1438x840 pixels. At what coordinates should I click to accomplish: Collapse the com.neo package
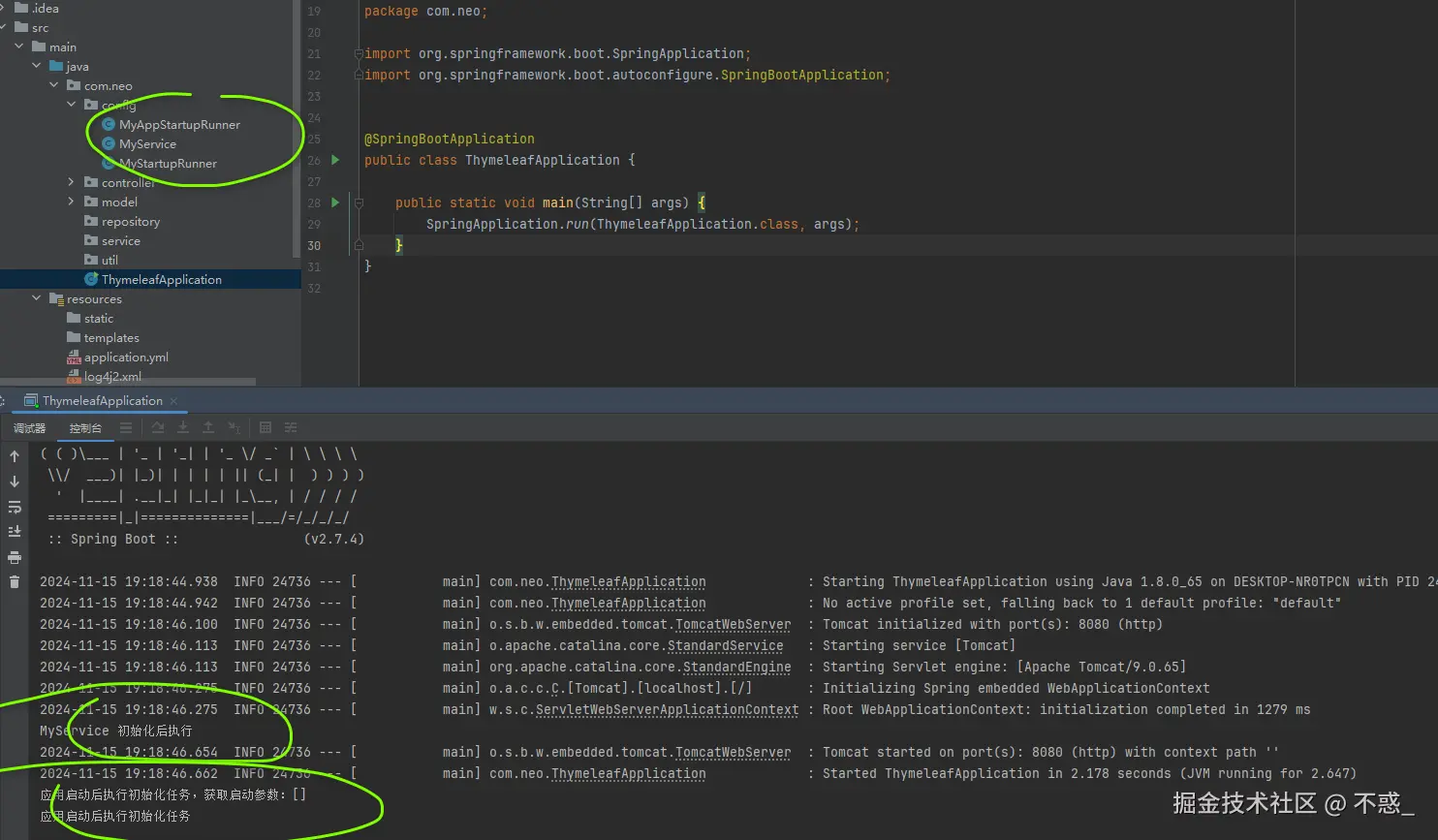click(x=54, y=85)
